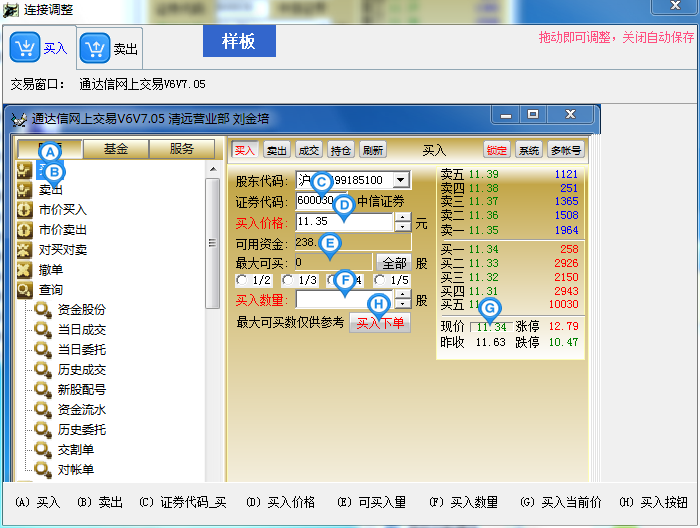Image resolution: width=700 pixels, height=528 pixels.
Task: Click the 新股配号 magnifier icon
Action: pyautogui.click(x=43, y=390)
